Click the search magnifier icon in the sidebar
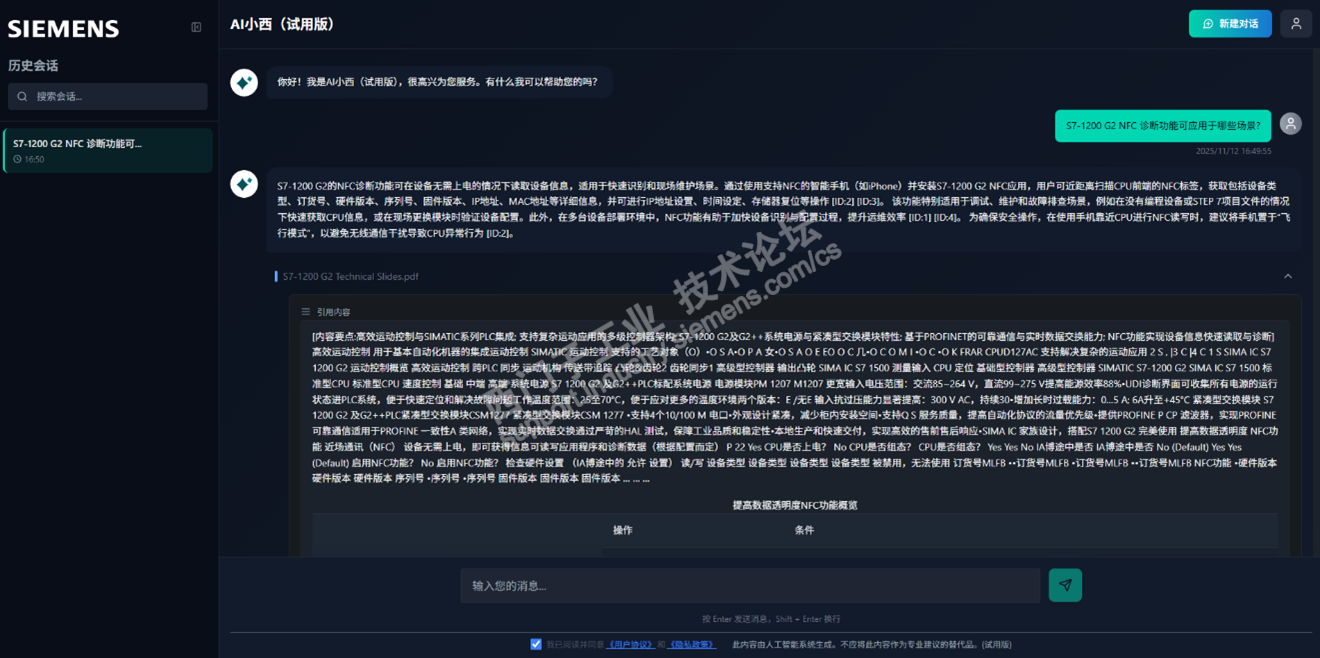Screen dimensions: 1320x658 click(23, 97)
